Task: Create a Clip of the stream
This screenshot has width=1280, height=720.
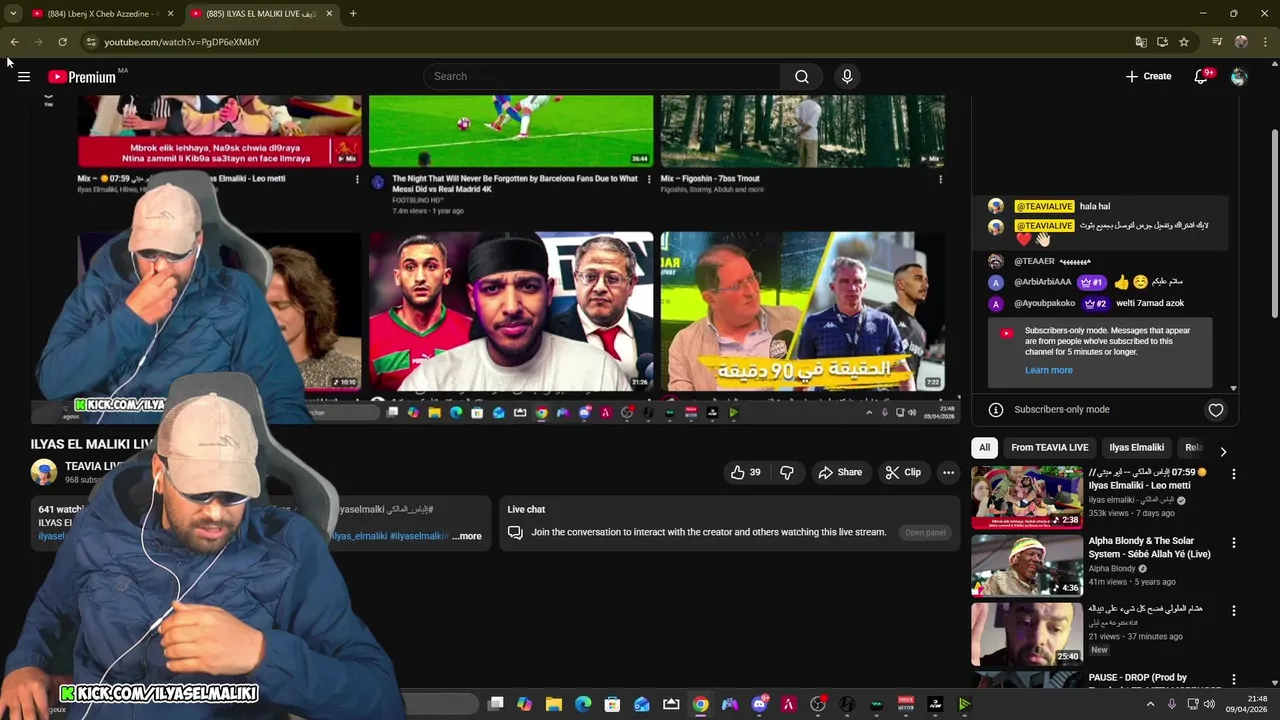Action: point(903,472)
